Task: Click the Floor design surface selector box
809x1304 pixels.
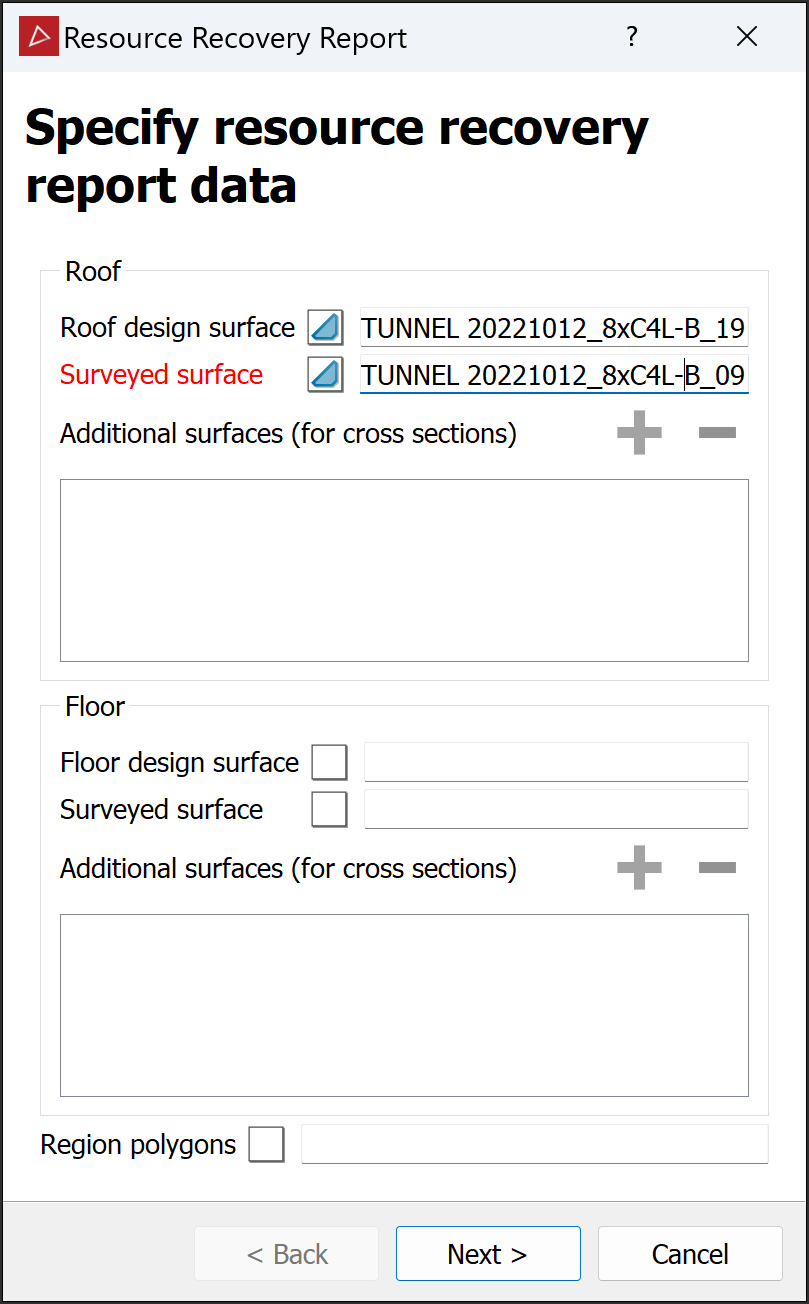Action: coord(330,762)
